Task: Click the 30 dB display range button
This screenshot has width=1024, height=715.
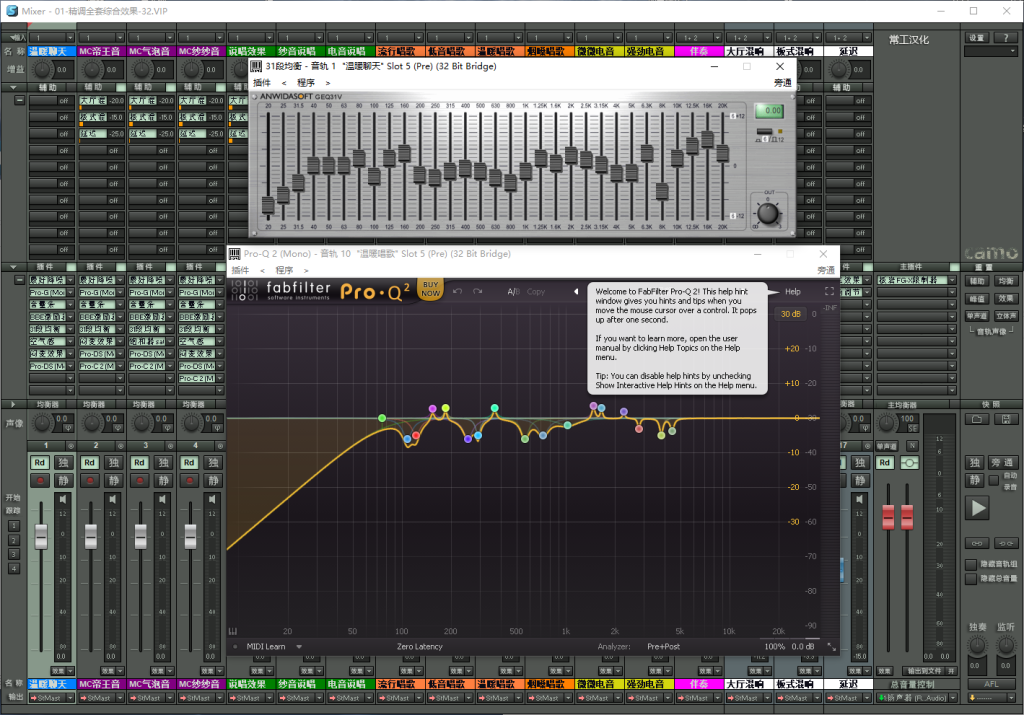Action: 791,314
